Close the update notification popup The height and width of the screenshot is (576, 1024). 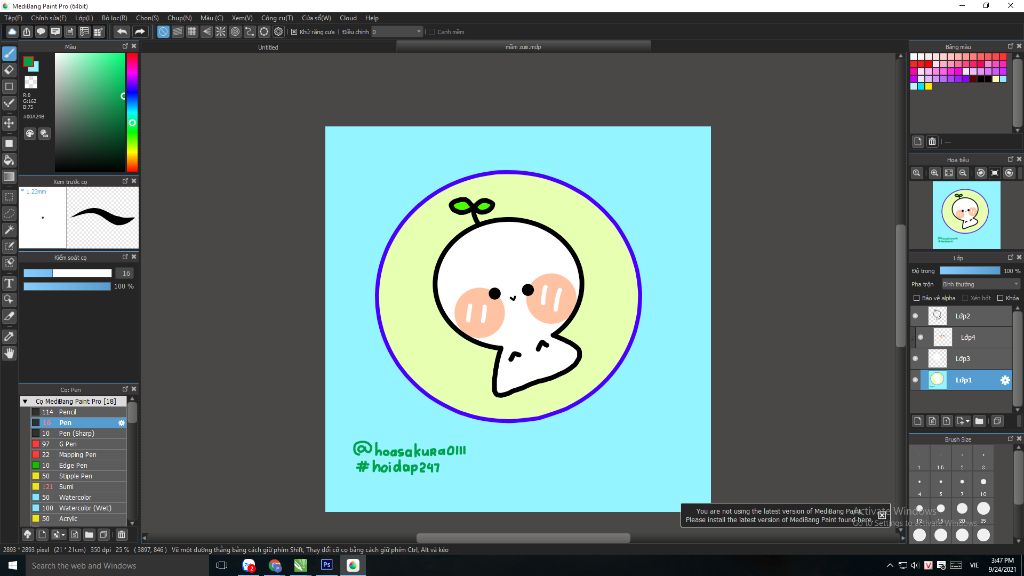[882, 515]
